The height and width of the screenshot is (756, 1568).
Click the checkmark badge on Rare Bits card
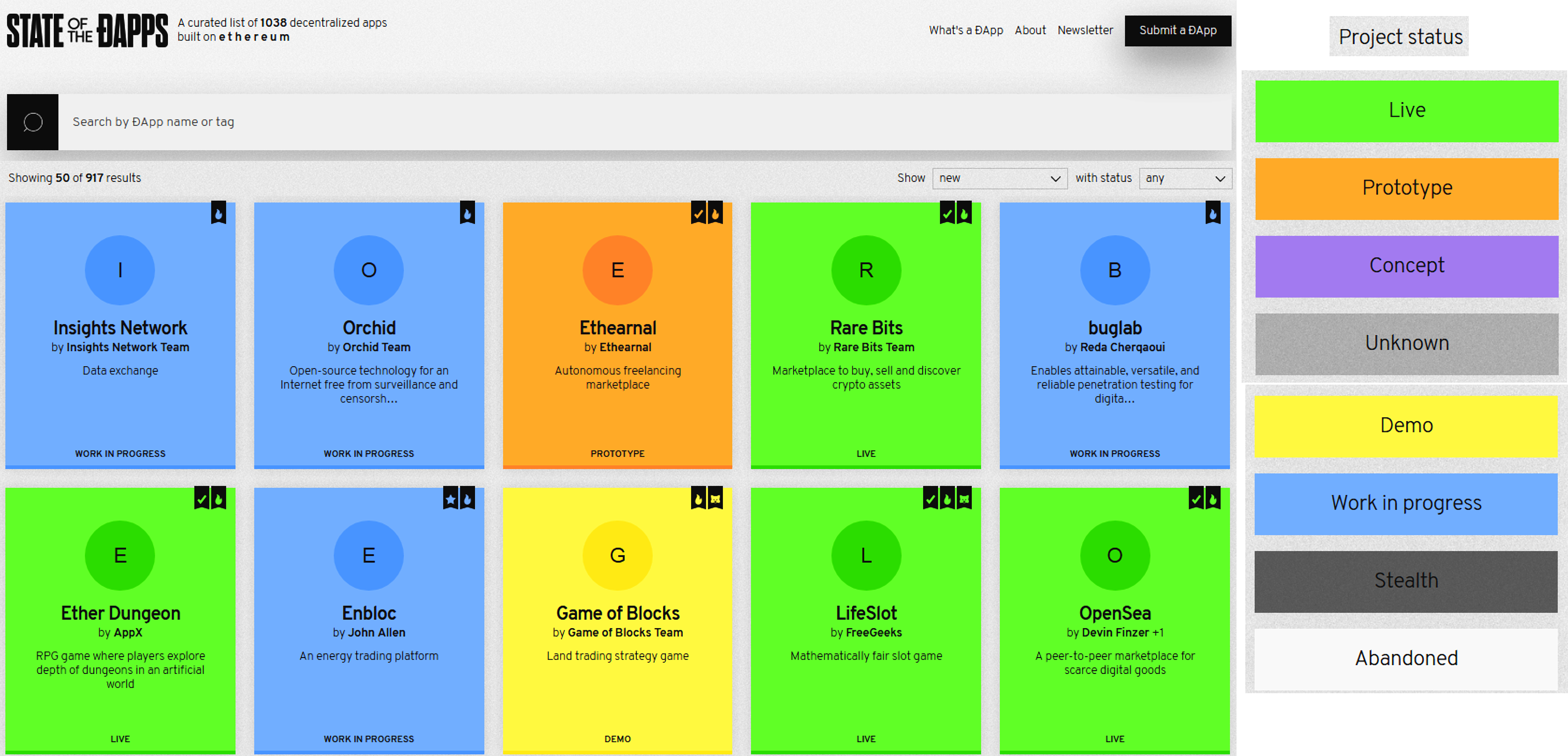[947, 213]
